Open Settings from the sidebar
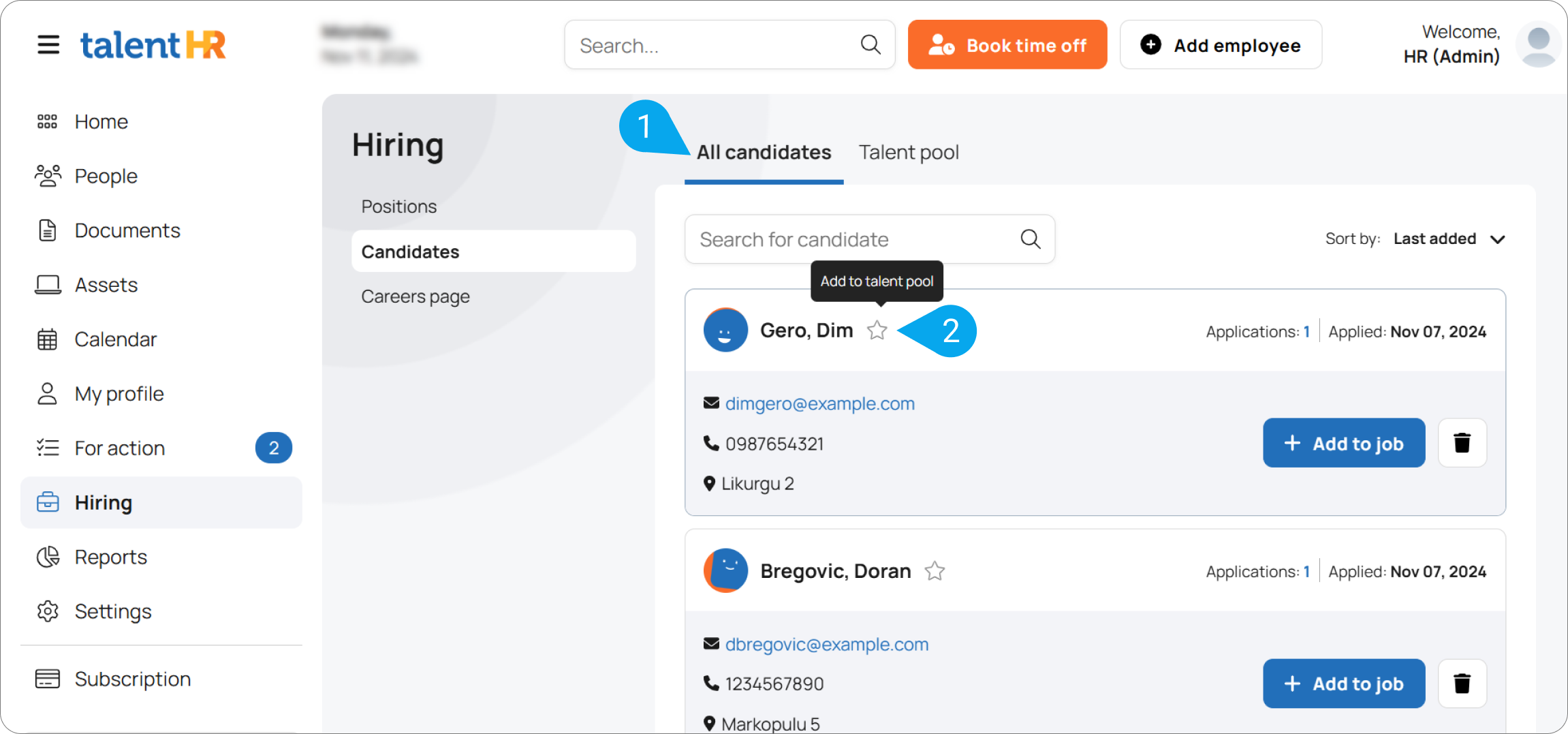Image resolution: width=1568 pixels, height=734 pixels. [113, 611]
